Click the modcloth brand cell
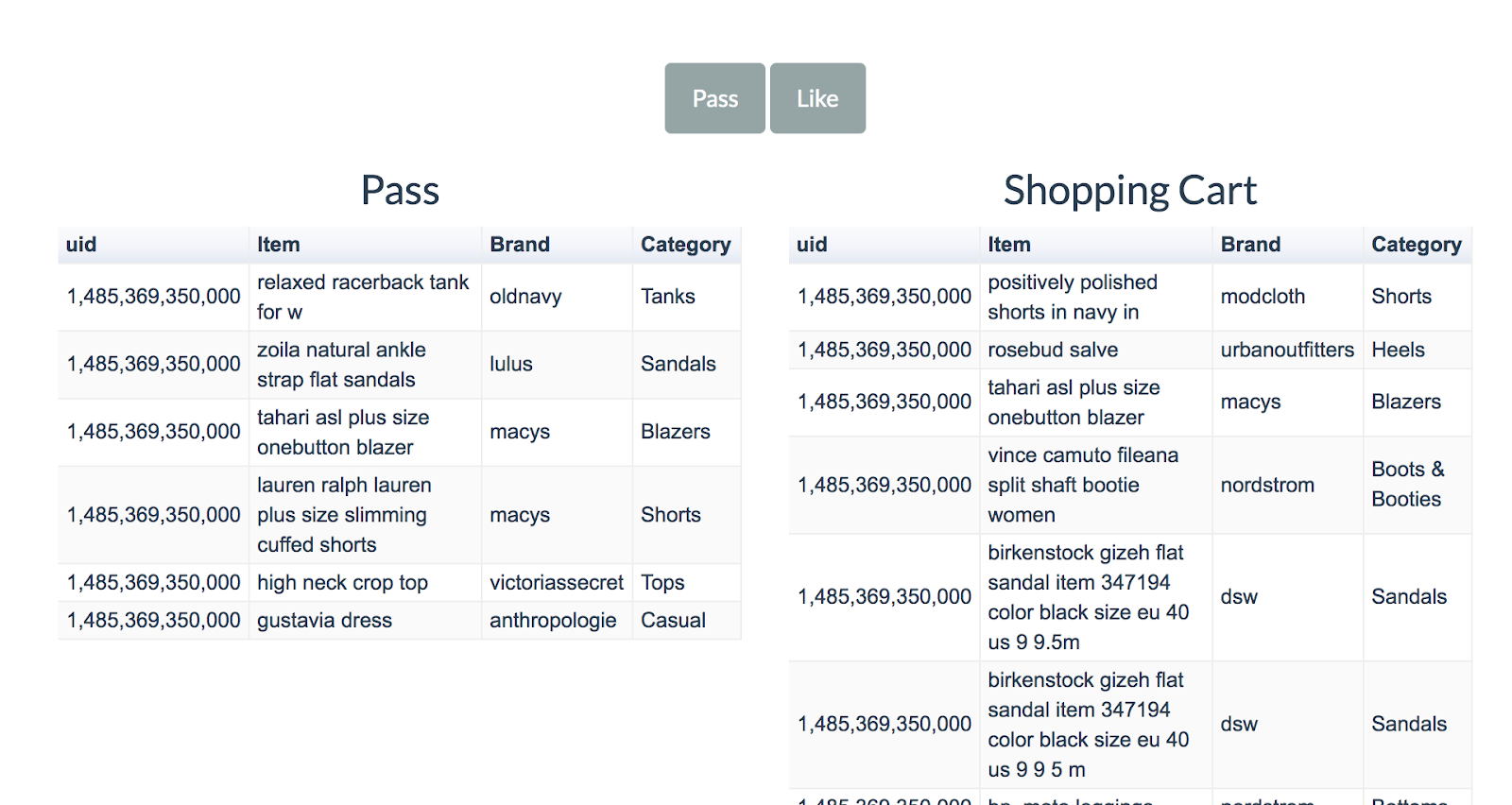1512x805 pixels. [x=1262, y=297]
